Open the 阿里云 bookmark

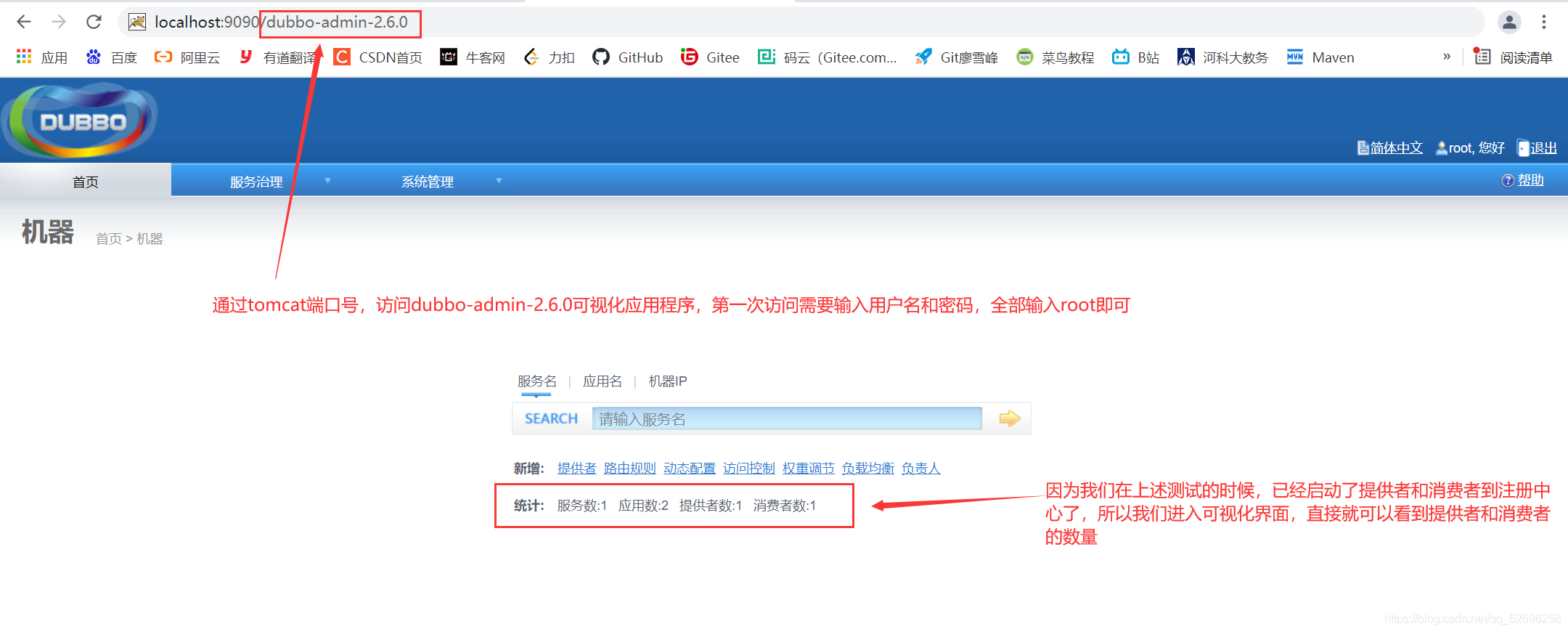[187, 57]
